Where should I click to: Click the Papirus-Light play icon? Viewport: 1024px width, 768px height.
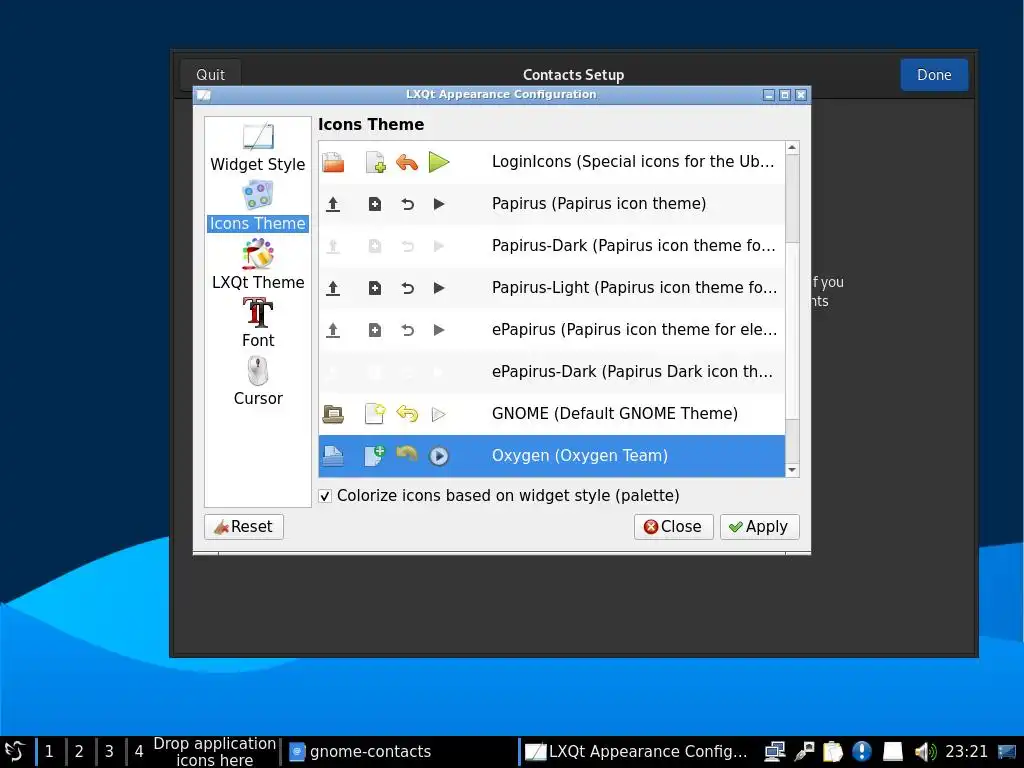click(x=439, y=288)
